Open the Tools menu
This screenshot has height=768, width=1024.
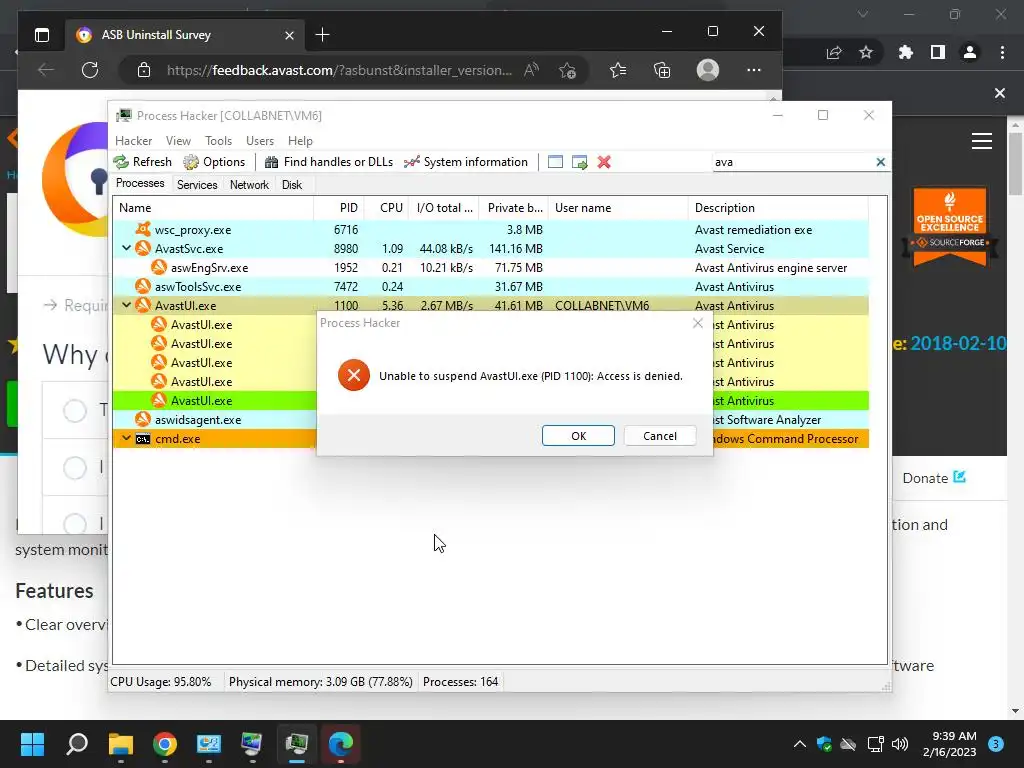[x=218, y=140]
